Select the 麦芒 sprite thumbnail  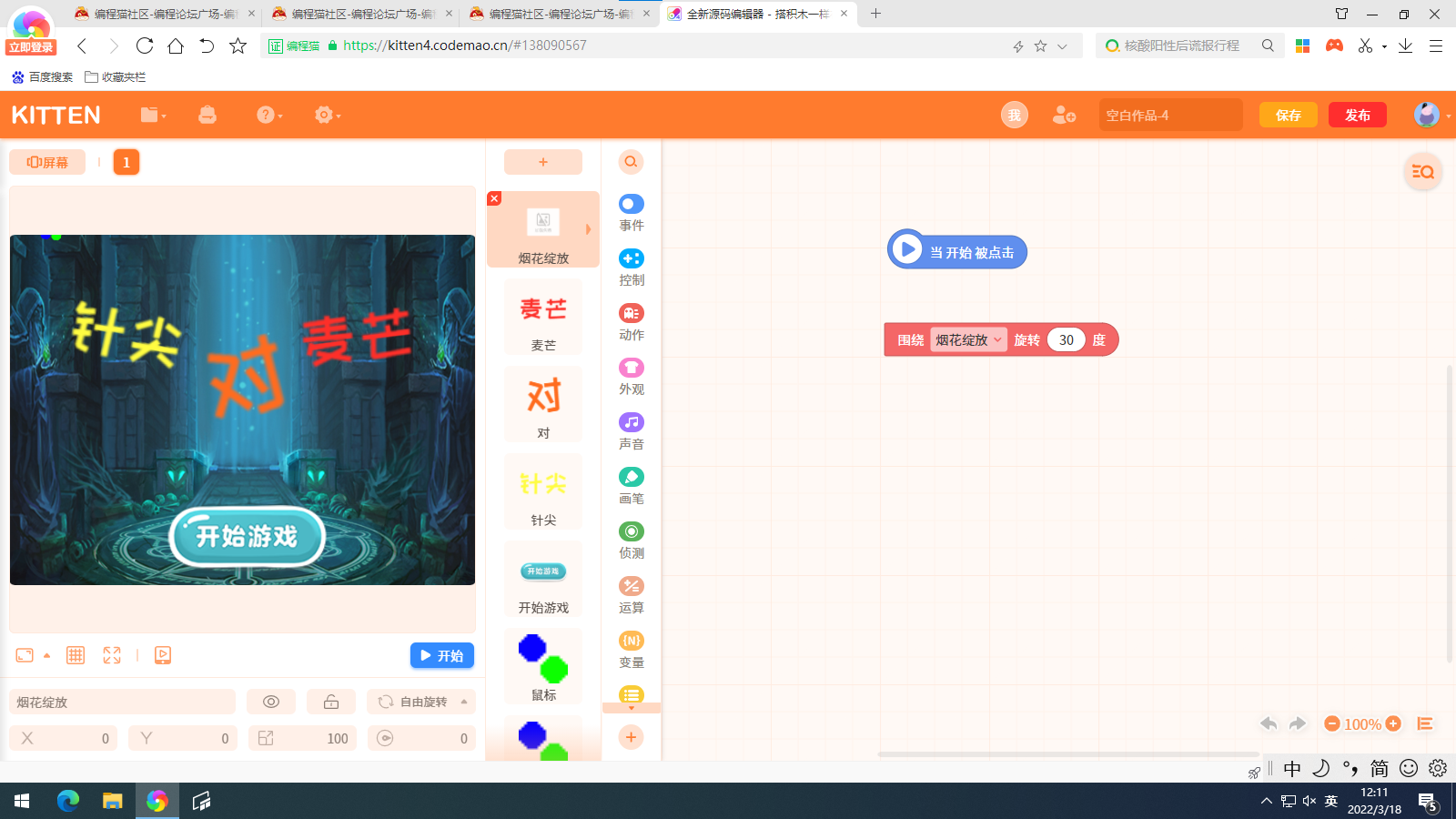(x=543, y=317)
